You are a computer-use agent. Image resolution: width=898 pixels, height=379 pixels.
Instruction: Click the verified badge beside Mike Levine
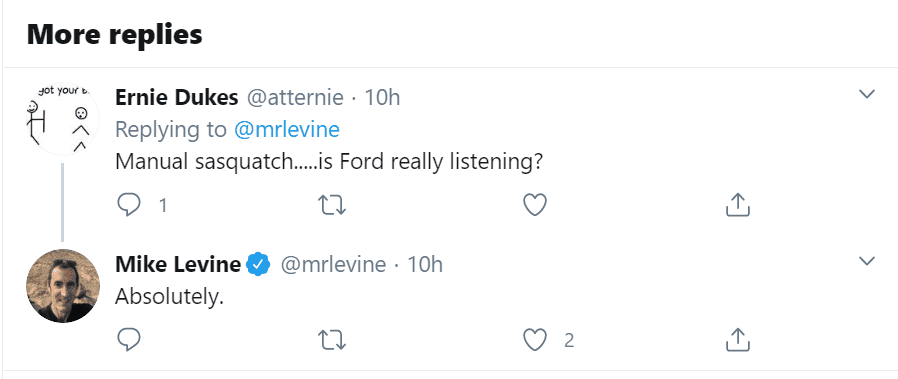click(258, 264)
